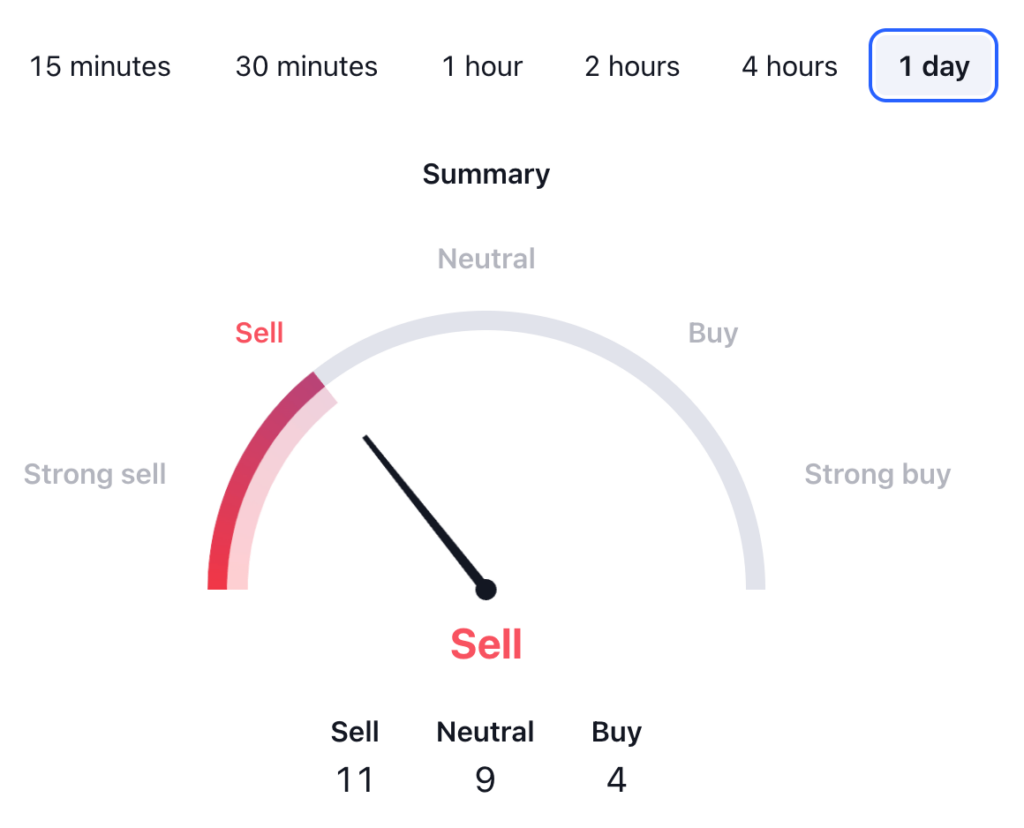Click the Strong buy gauge label
This screenshot has height=828, width=1024.
tap(877, 474)
